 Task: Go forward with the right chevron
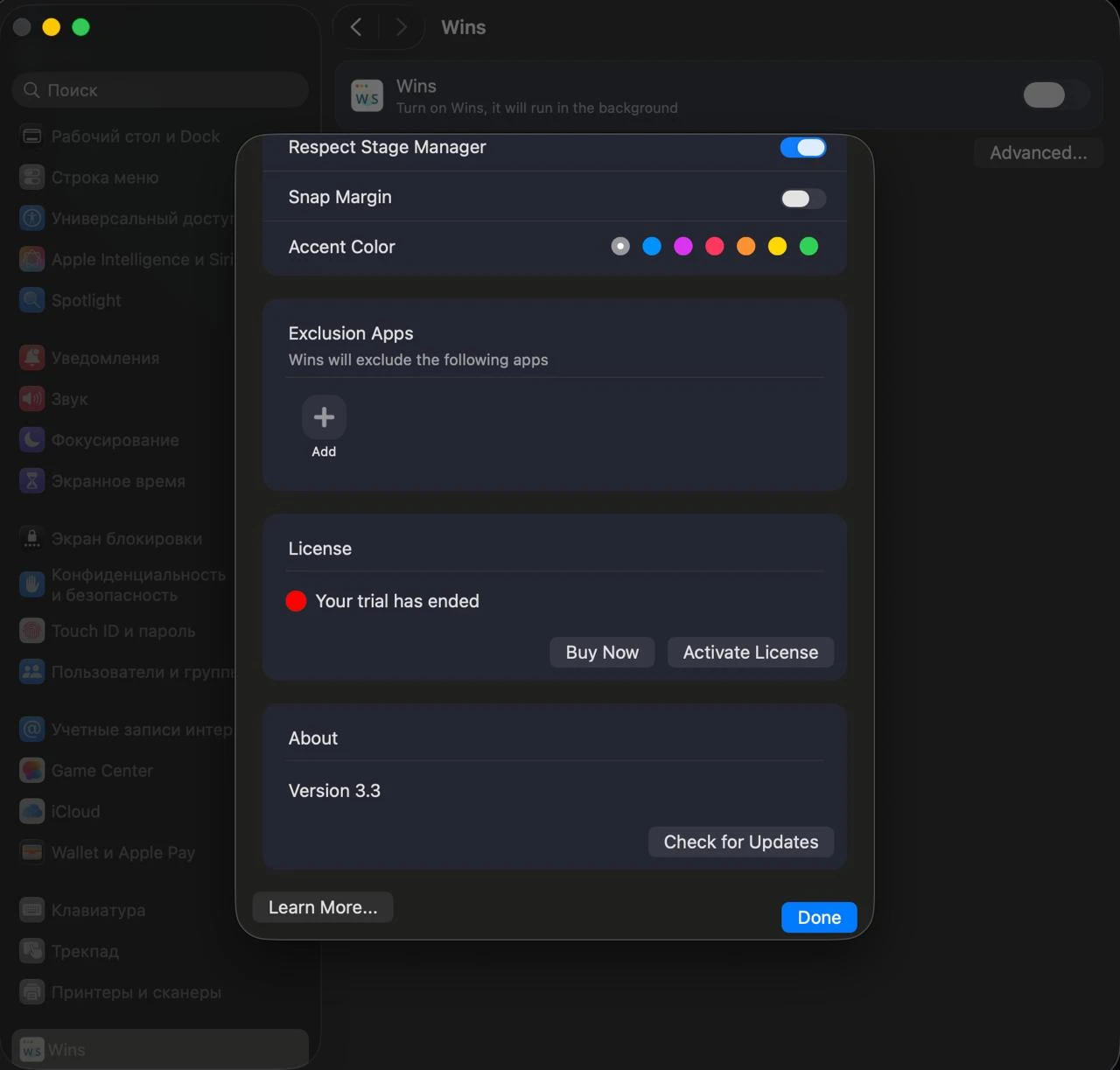click(402, 27)
